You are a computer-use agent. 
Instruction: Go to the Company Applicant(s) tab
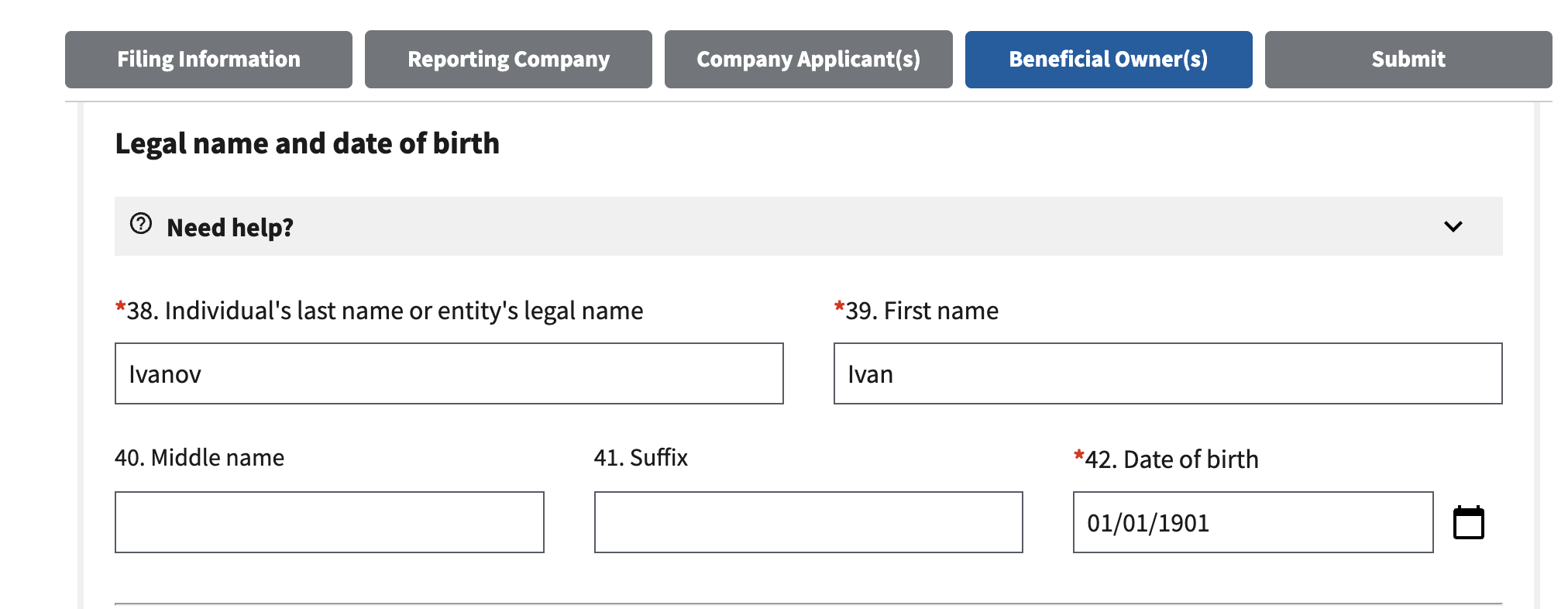click(x=808, y=60)
